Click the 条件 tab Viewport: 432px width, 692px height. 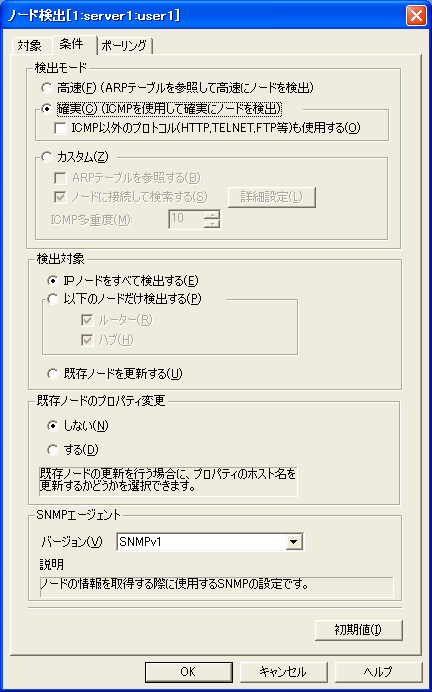(72, 44)
